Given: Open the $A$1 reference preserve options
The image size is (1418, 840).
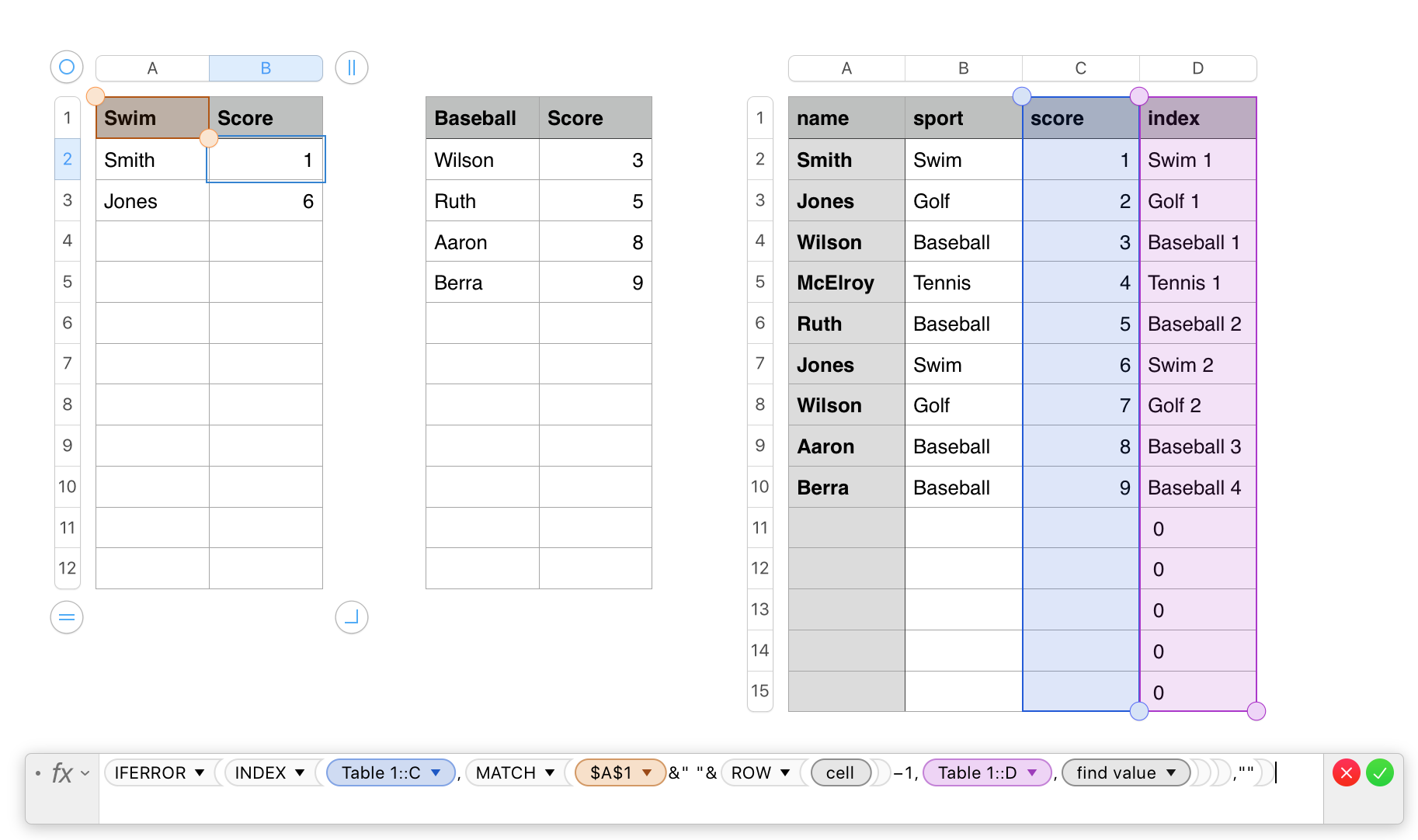Looking at the screenshot, I should (647, 773).
